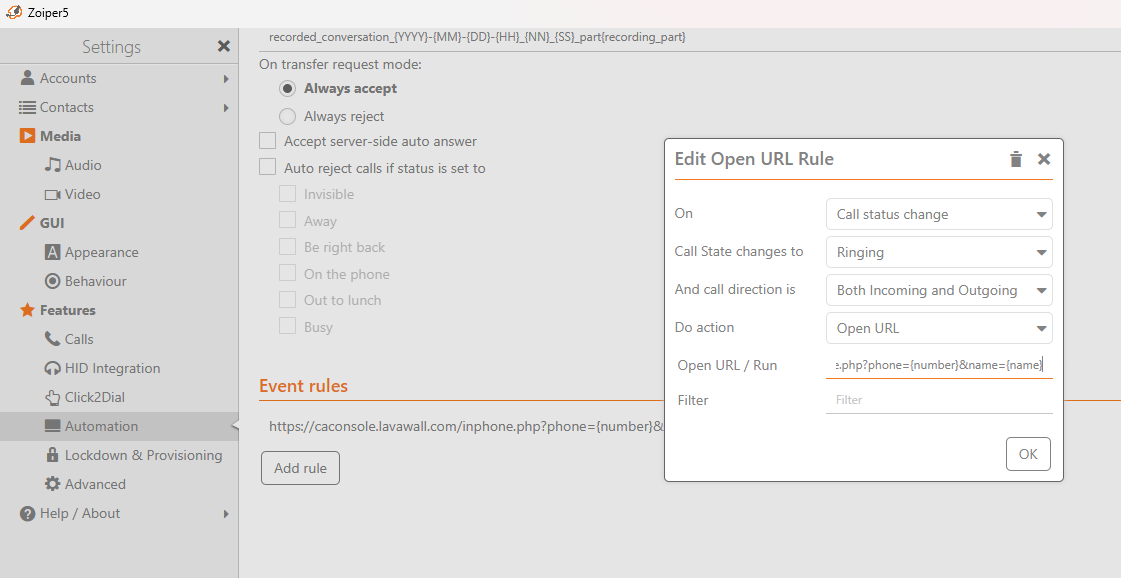Toggle Auto reject calls if status checkbox
Image resolution: width=1121 pixels, height=578 pixels.
tap(267, 168)
